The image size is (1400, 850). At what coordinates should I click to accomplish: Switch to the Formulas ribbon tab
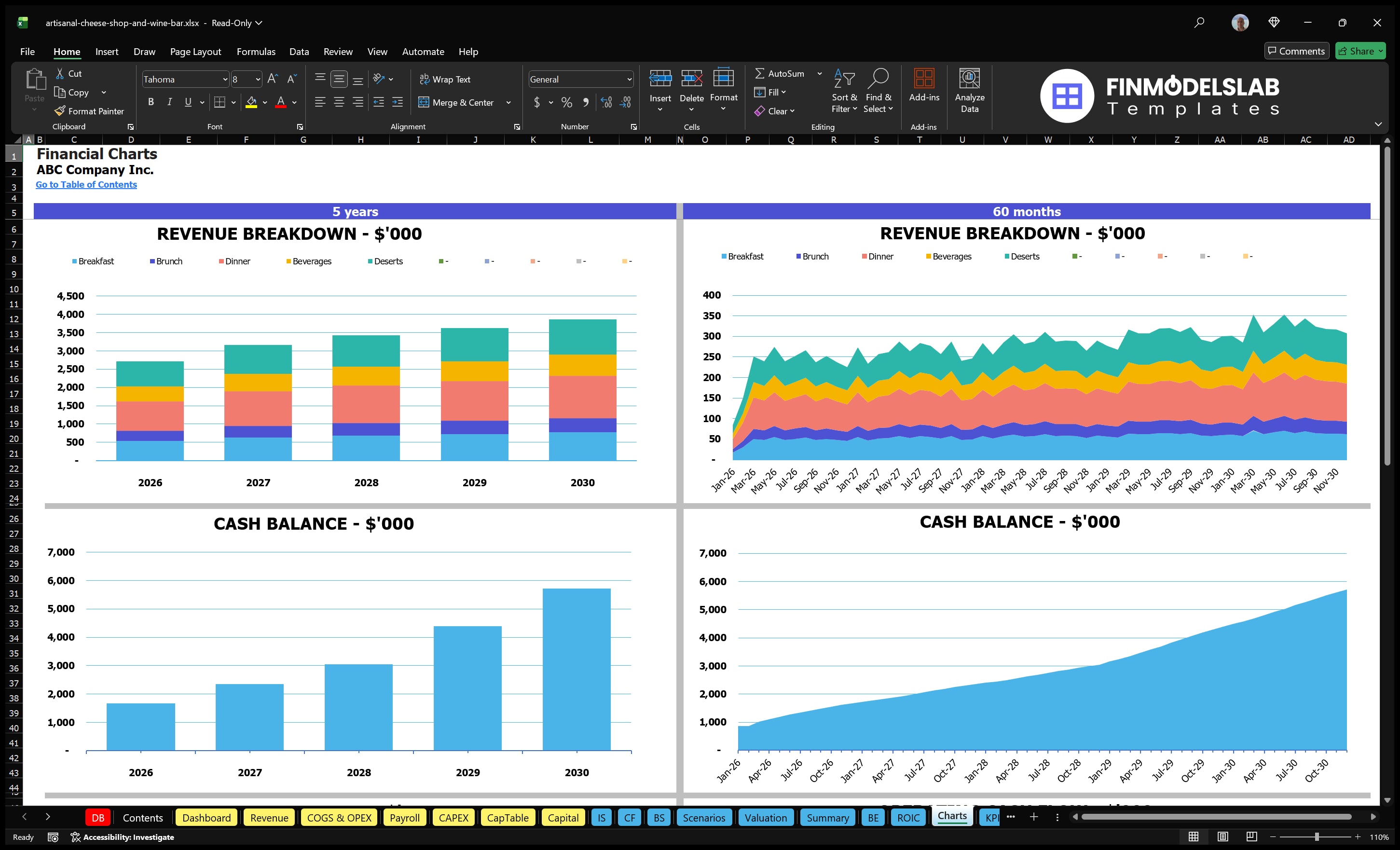(256, 51)
